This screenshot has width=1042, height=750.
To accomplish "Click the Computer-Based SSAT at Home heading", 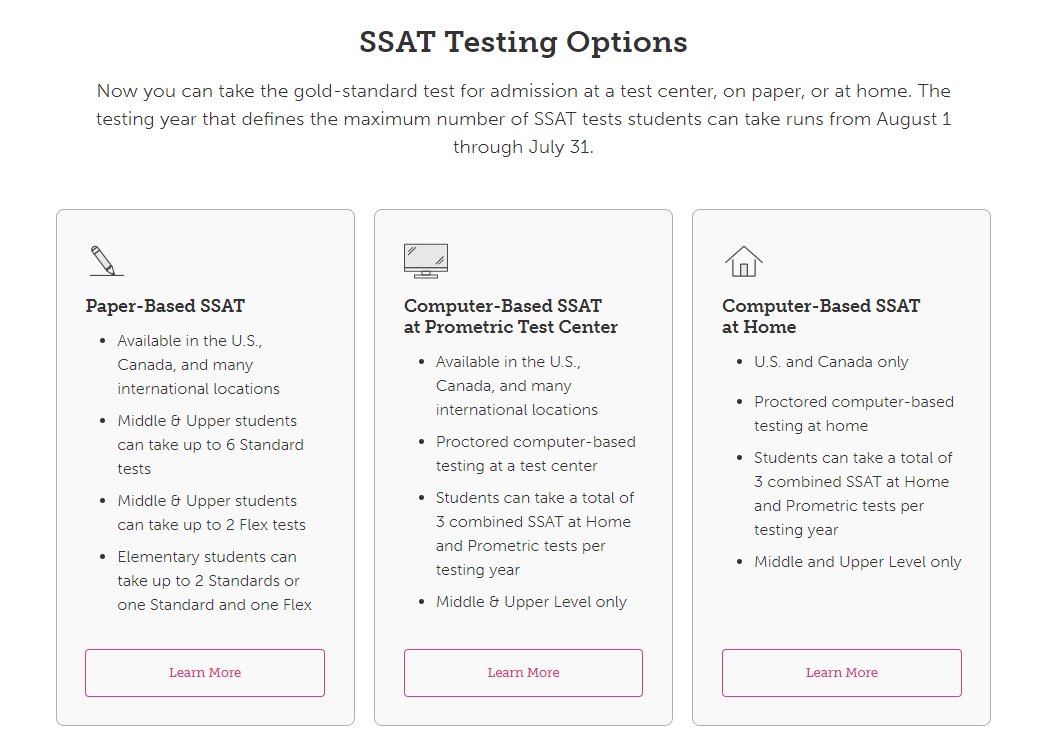I will pyautogui.click(x=821, y=316).
